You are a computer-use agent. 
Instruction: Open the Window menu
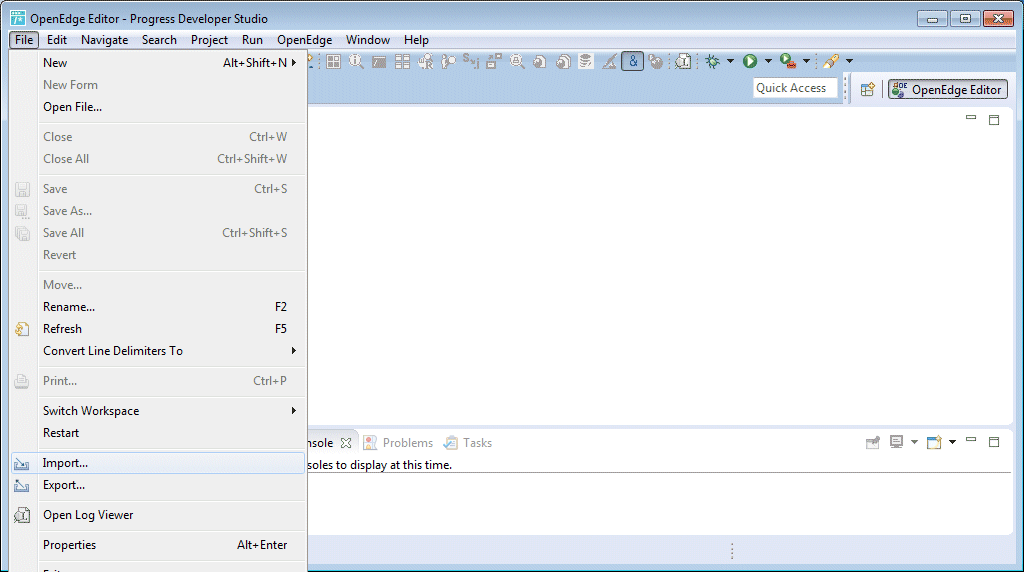point(368,40)
